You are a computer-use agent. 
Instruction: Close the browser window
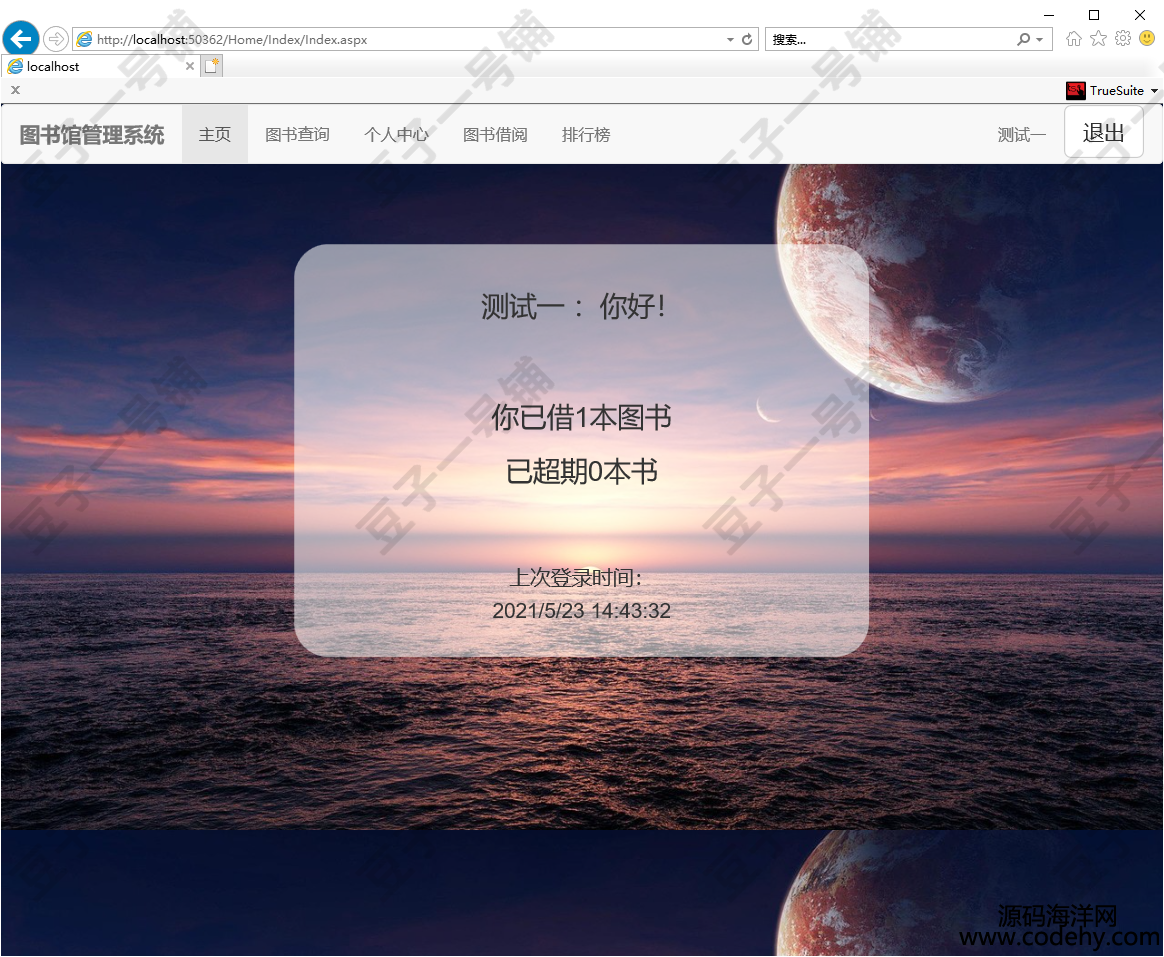coord(1140,15)
